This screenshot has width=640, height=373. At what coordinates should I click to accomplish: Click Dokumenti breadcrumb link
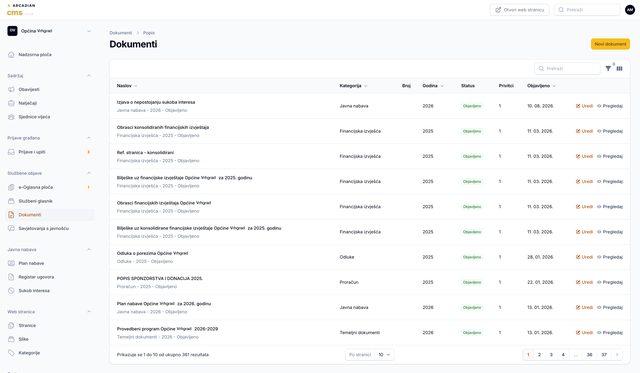(120, 33)
